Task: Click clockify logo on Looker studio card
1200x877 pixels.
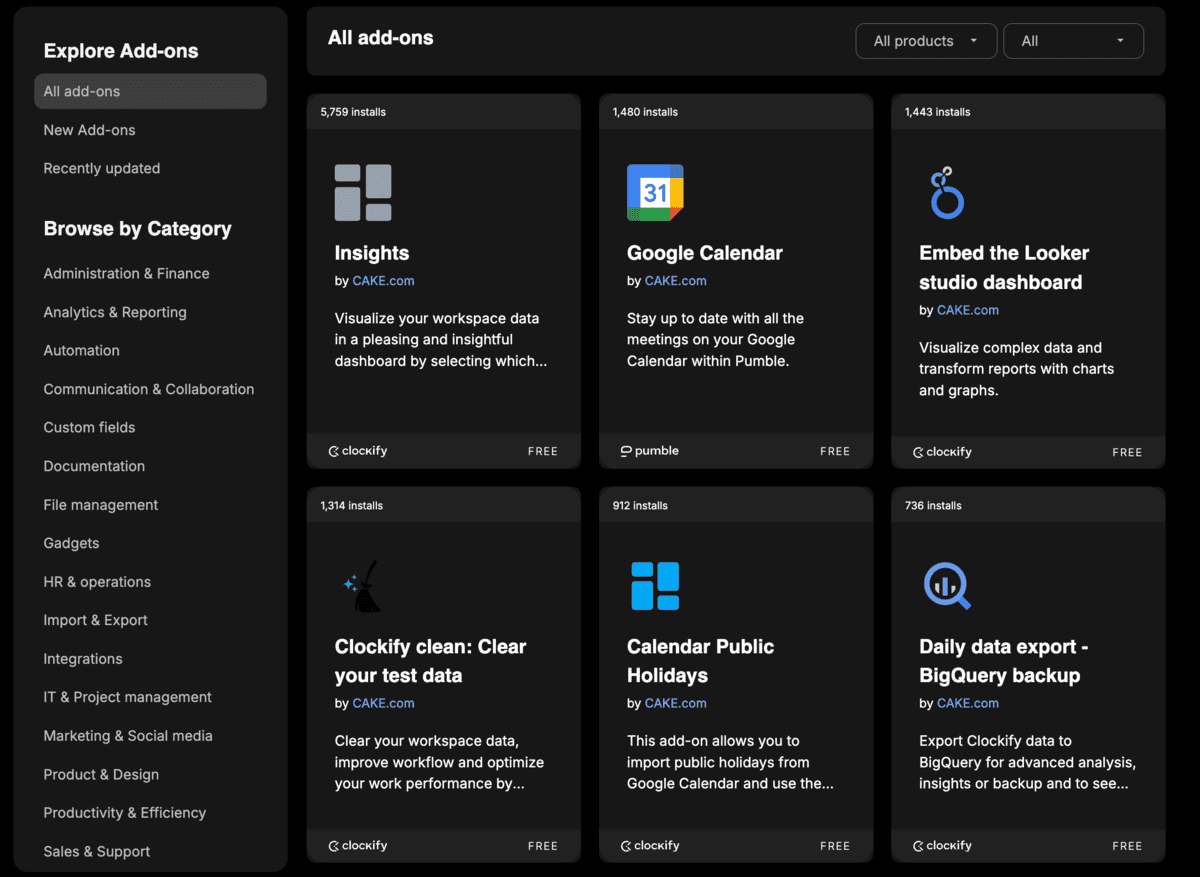Action: pos(942,452)
